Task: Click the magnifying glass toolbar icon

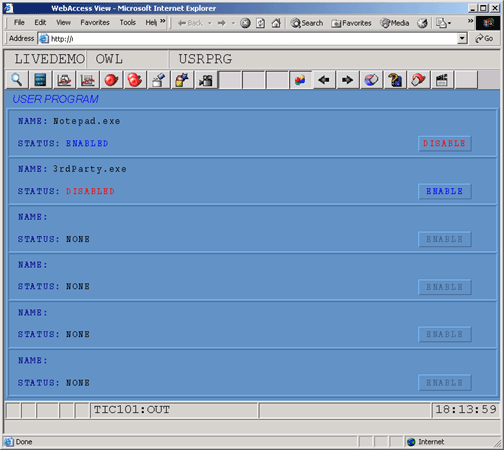Action: (x=17, y=80)
